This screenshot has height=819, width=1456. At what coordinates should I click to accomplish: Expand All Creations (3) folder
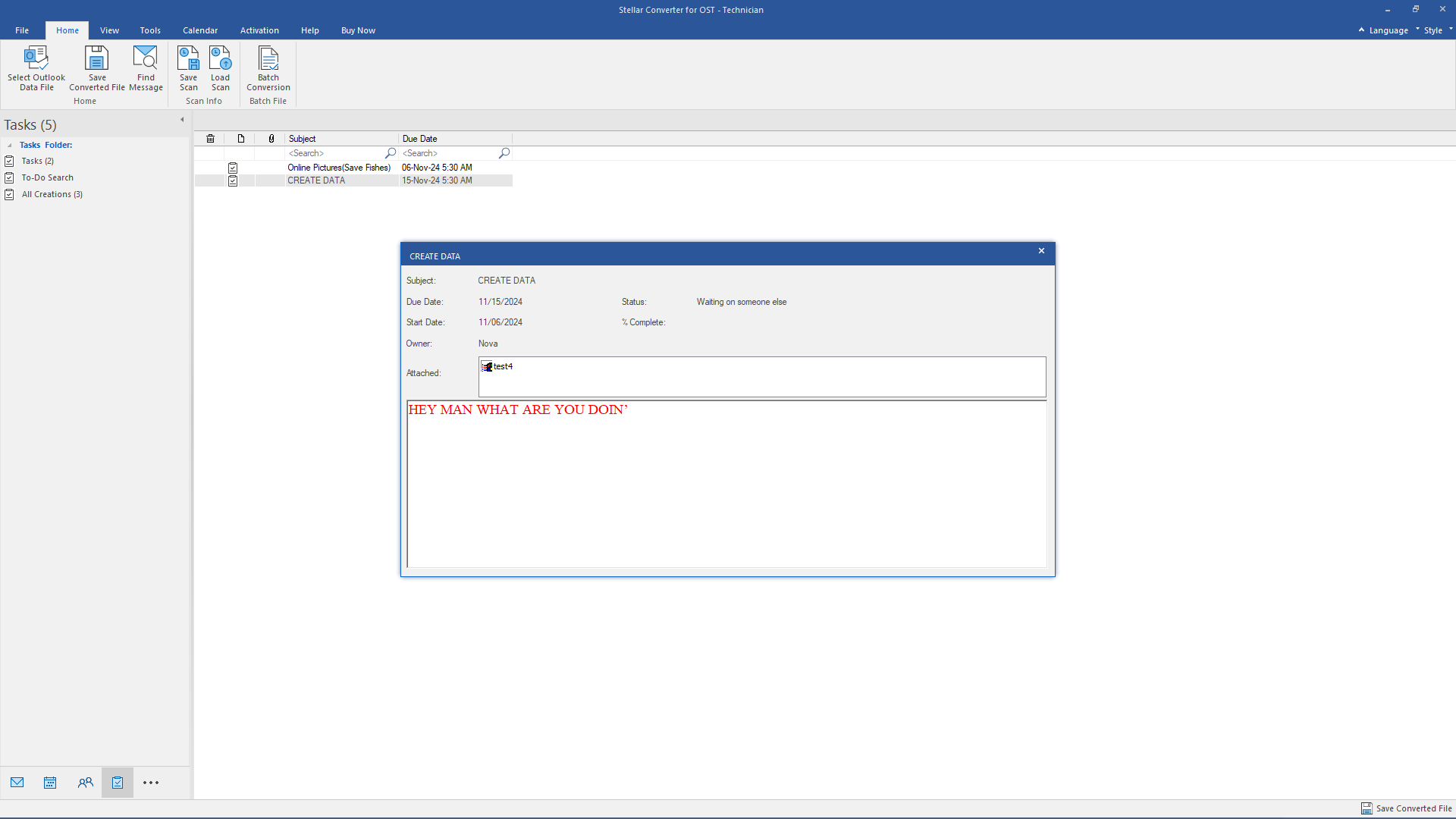[x=52, y=194]
